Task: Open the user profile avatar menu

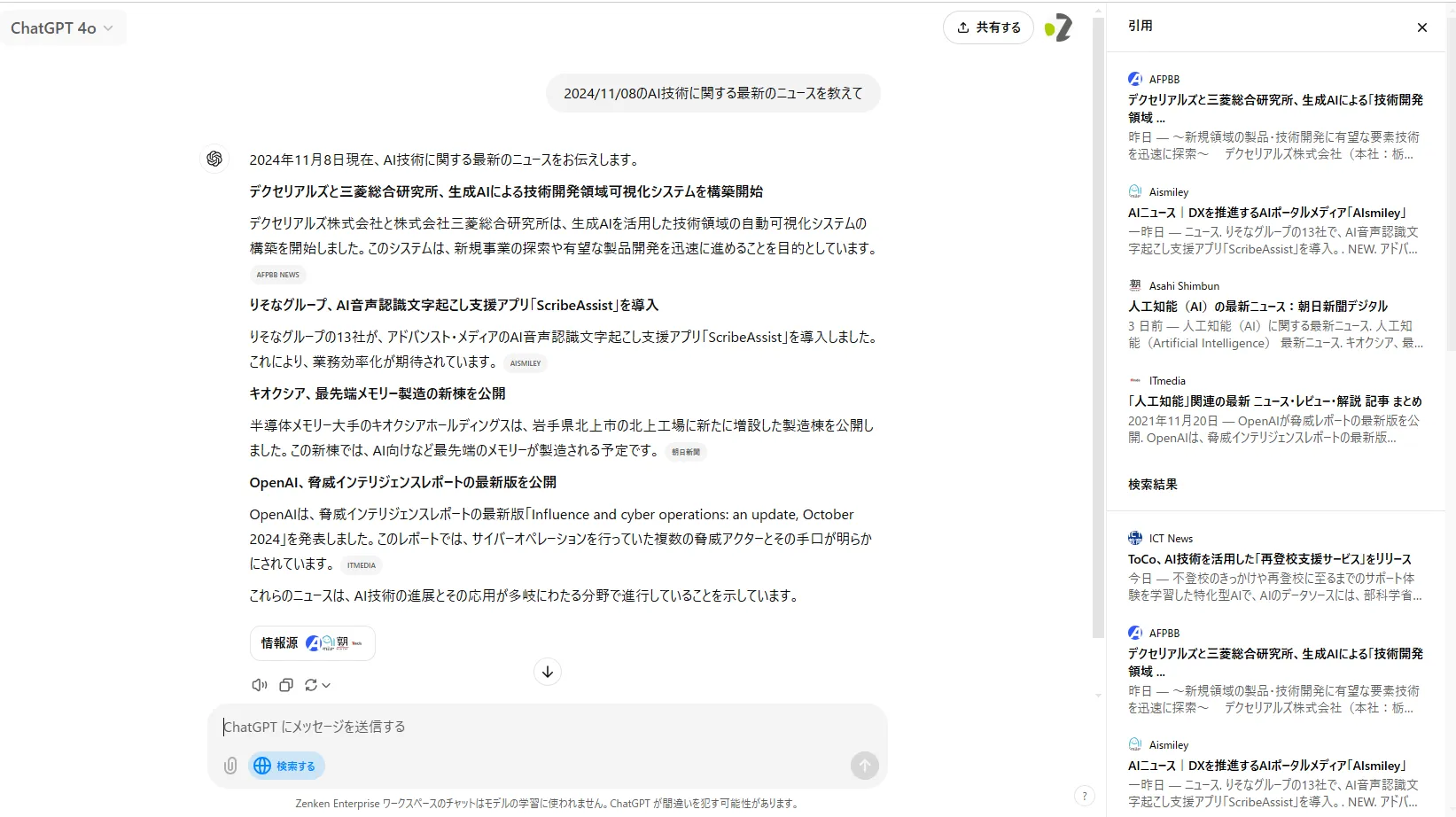Action: 1059,27
